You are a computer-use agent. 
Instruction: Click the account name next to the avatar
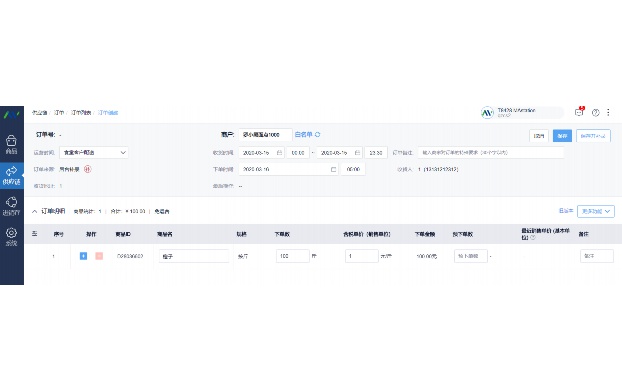point(516,110)
